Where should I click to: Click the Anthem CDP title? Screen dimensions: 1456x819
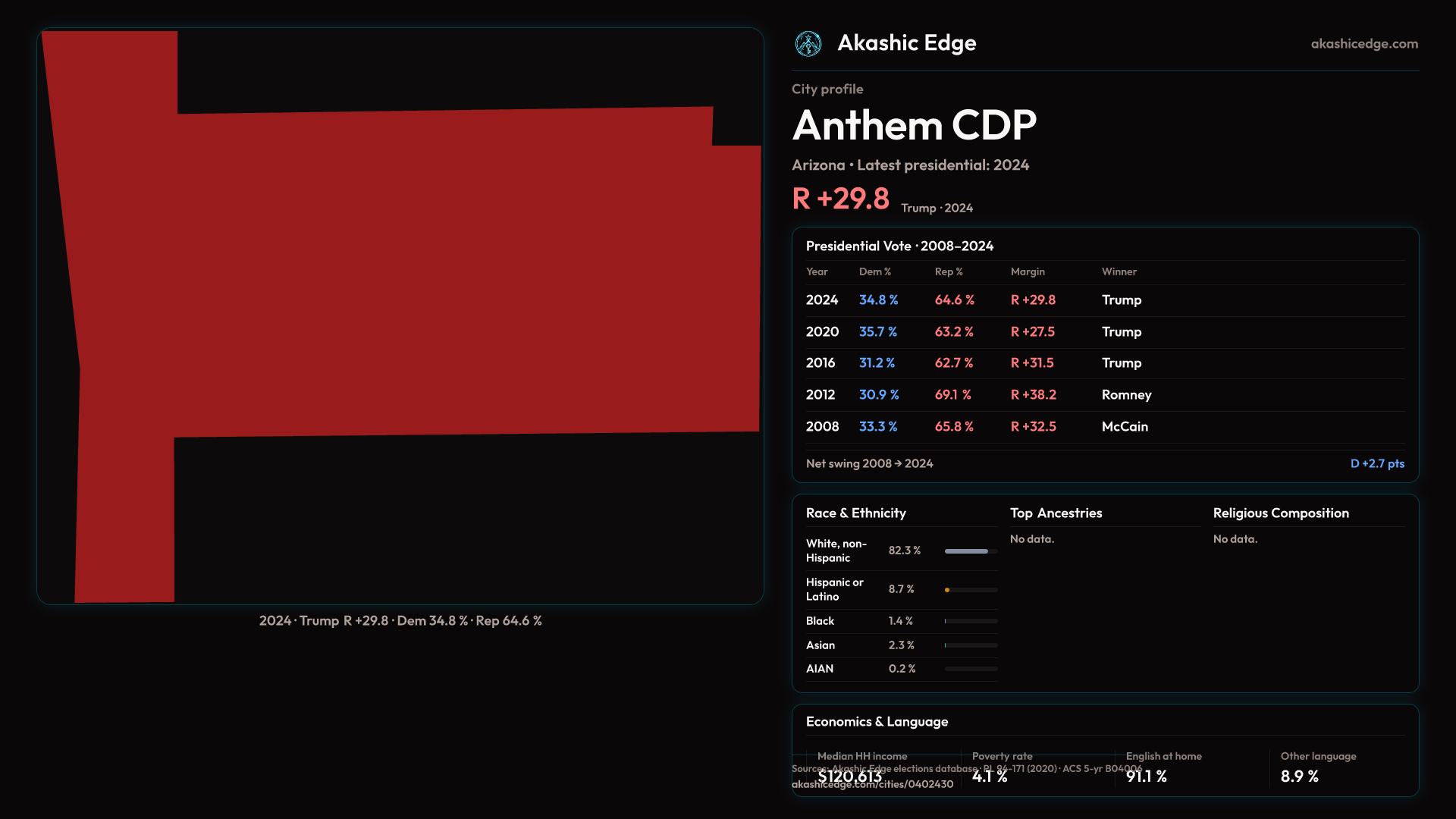(x=914, y=125)
